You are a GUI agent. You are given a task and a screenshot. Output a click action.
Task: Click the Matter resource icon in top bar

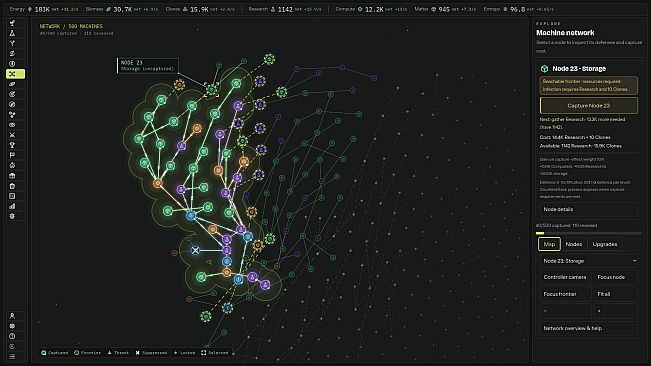click(433, 9)
